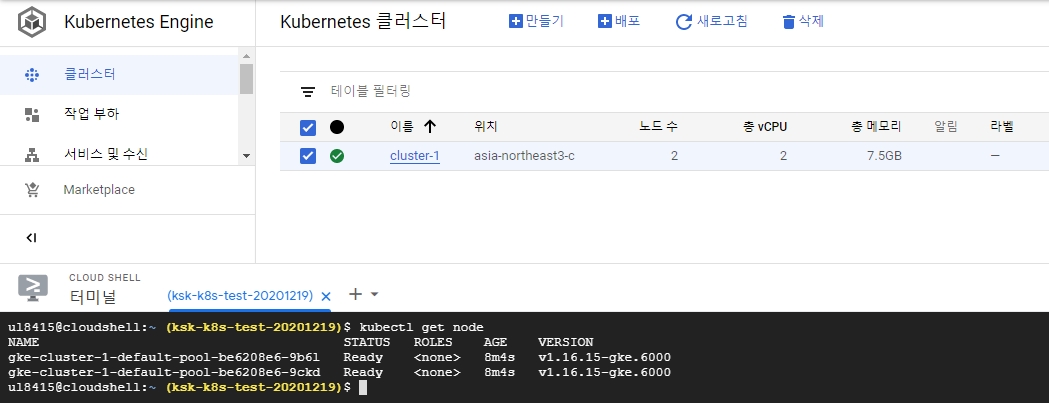Viewport: 1049px width, 403px height.
Task: Close the ksk-k8s-test-20201219 terminal tab
Action: point(326,296)
